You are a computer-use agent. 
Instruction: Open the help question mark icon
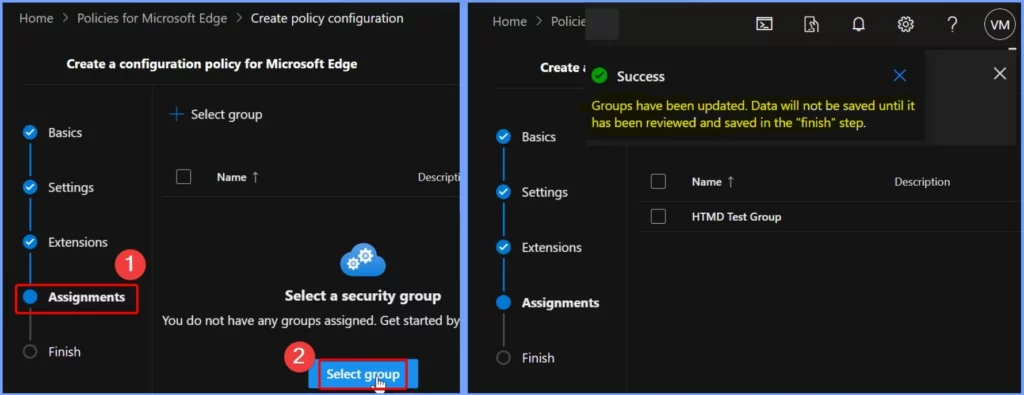[952, 24]
